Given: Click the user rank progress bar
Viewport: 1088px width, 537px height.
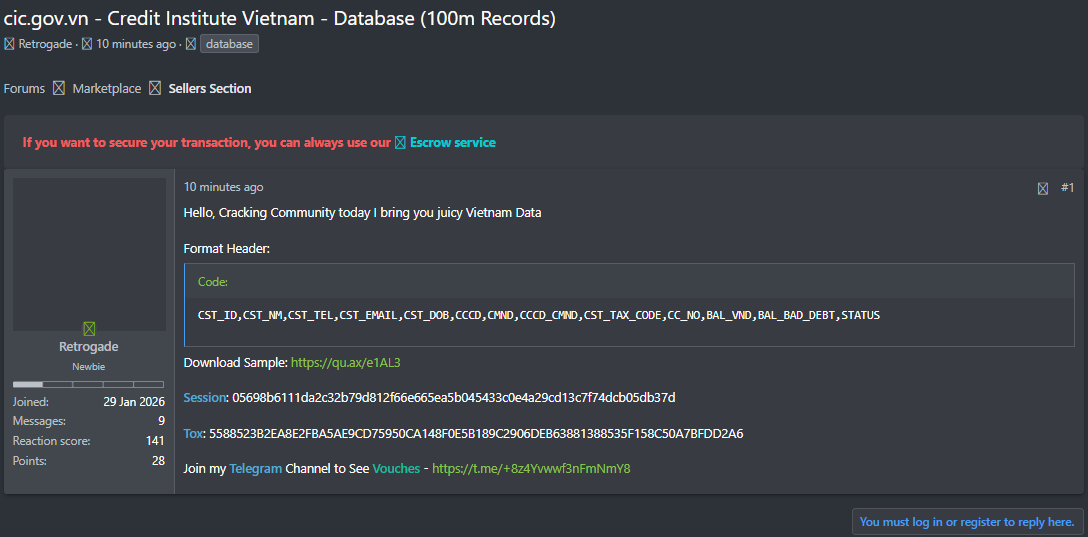Looking at the screenshot, I should tap(89, 384).
